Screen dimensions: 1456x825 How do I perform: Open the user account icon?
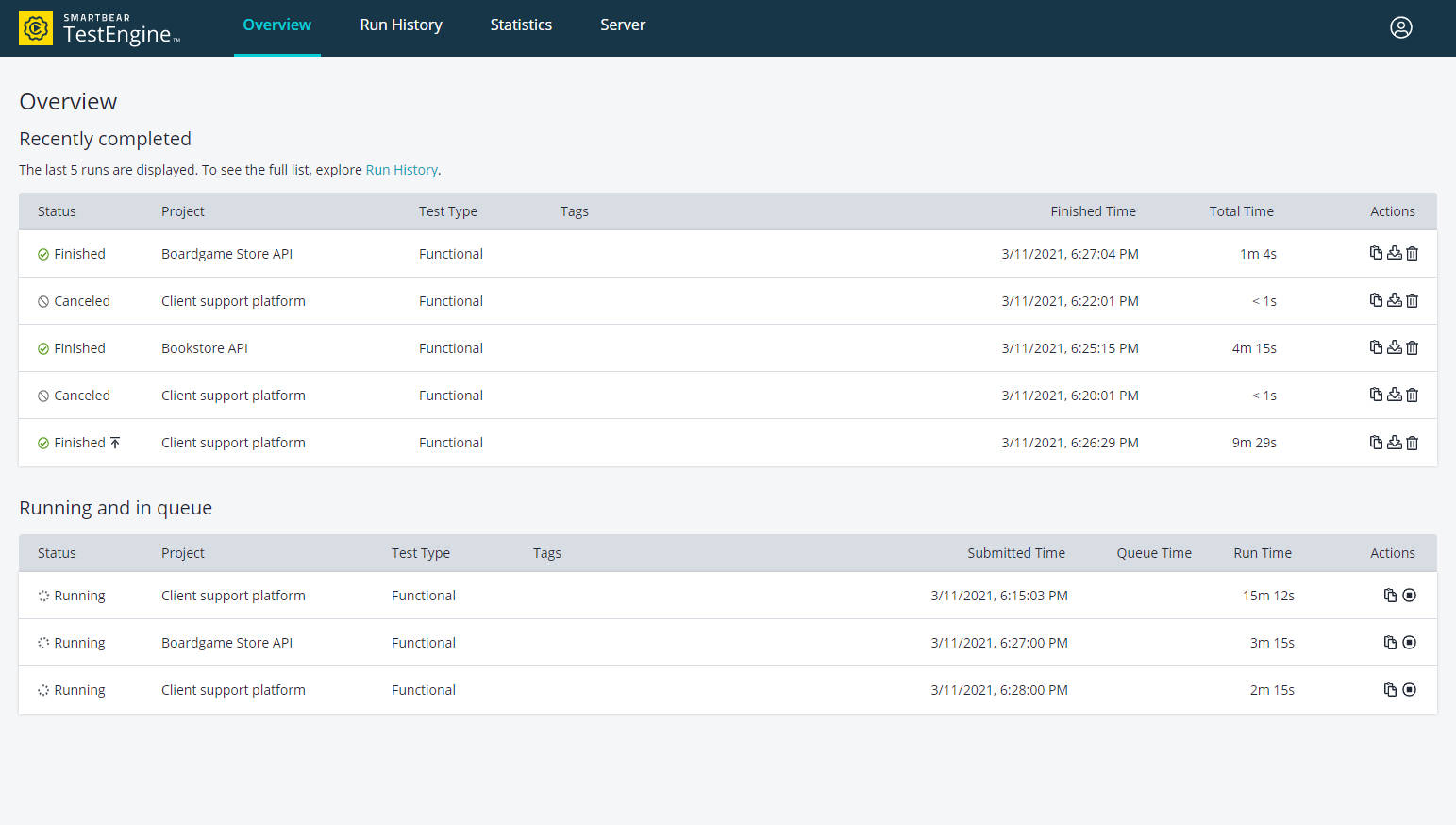(x=1401, y=27)
